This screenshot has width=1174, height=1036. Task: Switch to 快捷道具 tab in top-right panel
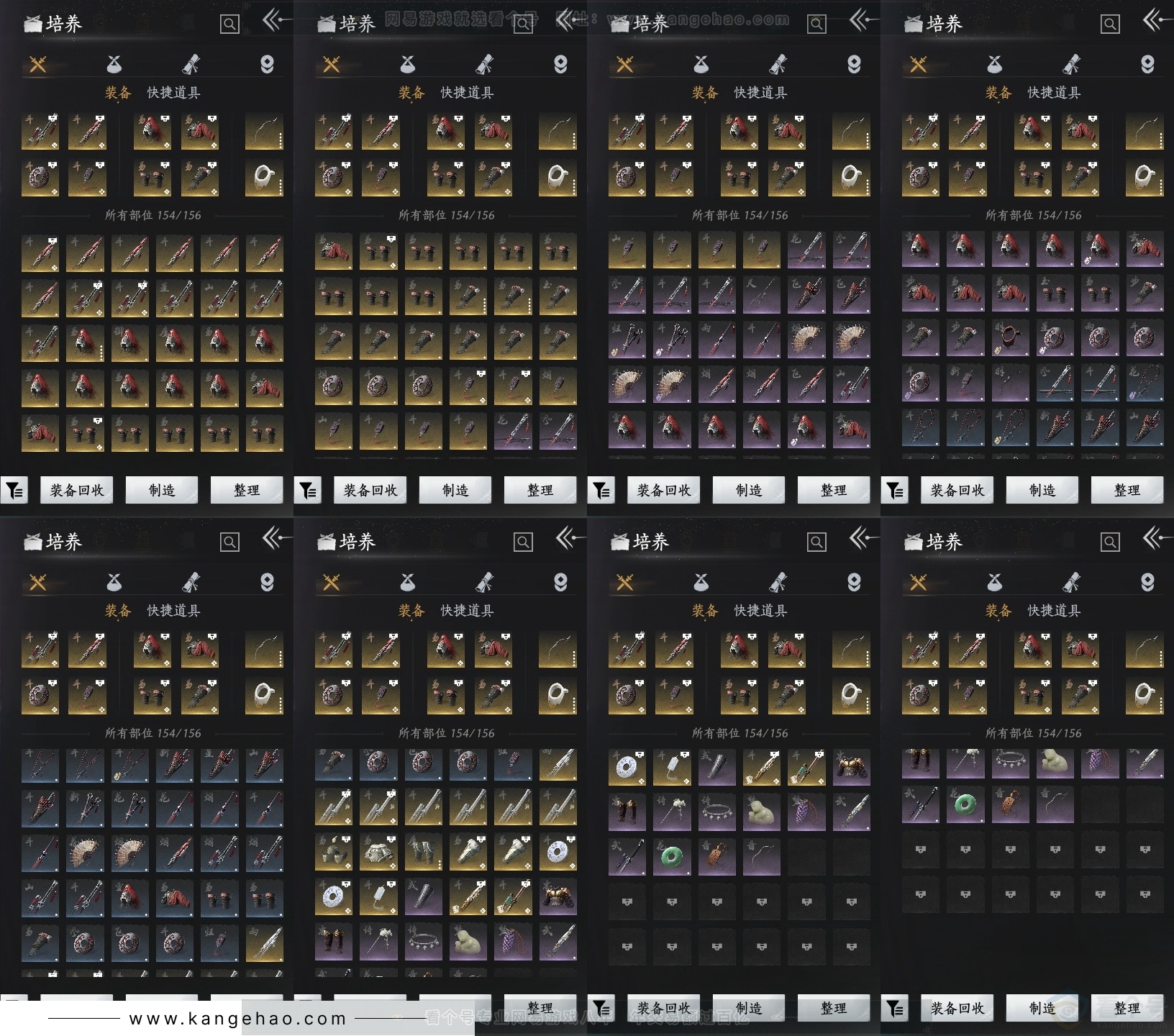click(x=1054, y=93)
